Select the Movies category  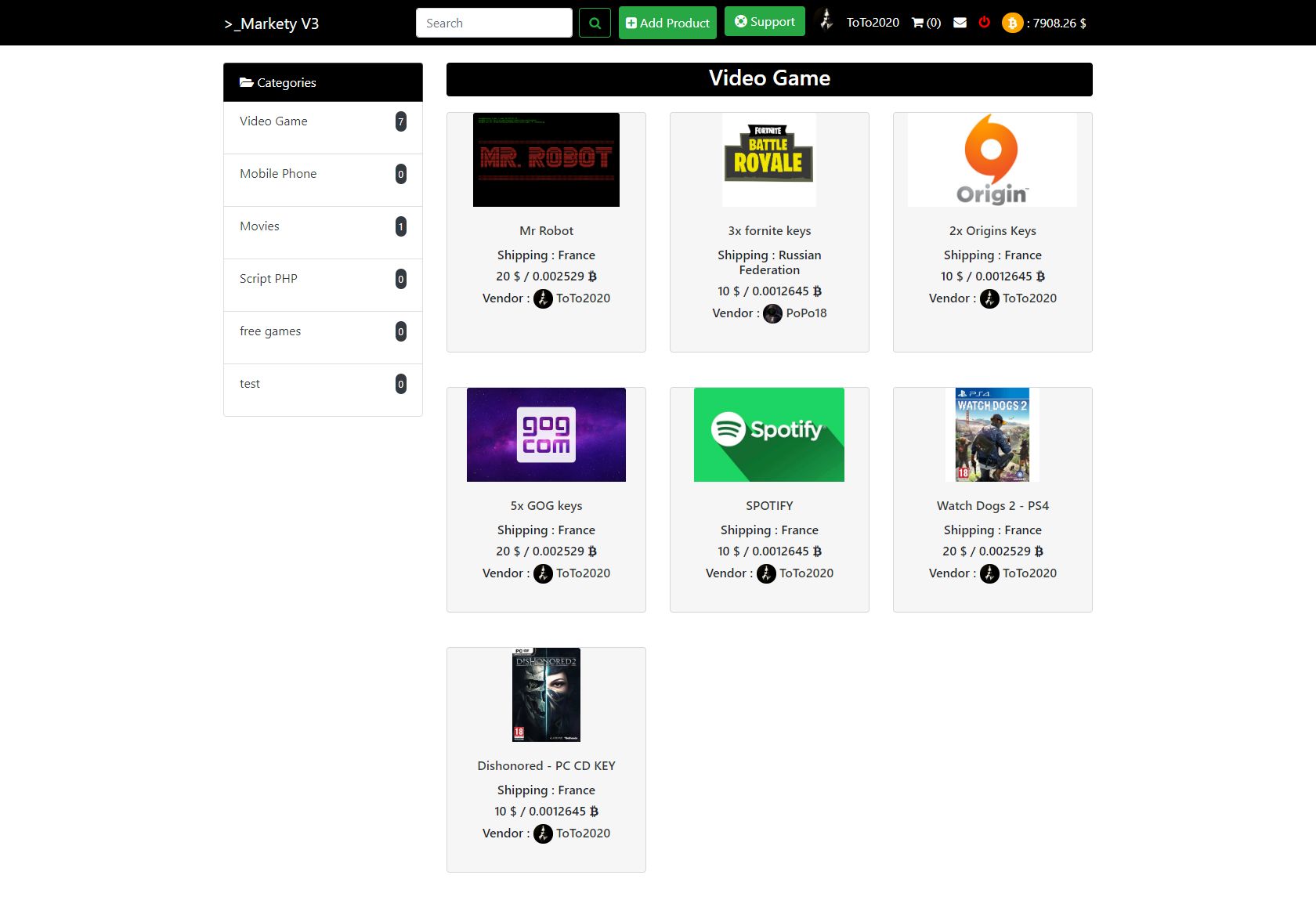pyautogui.click(x=323, y=233)
